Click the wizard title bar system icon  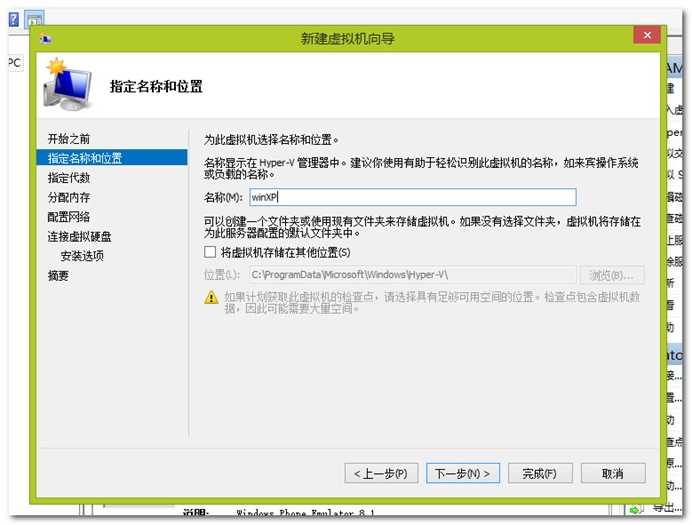46,40
